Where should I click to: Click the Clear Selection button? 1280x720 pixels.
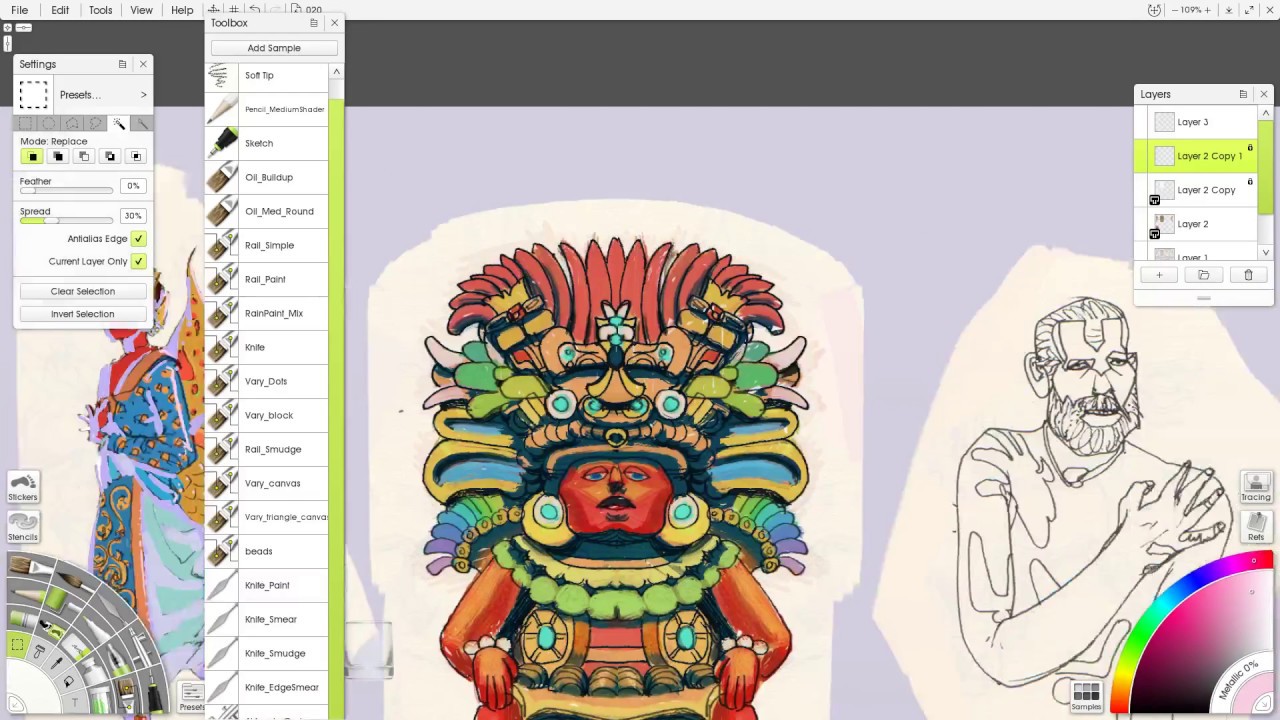tap(83, 291)
